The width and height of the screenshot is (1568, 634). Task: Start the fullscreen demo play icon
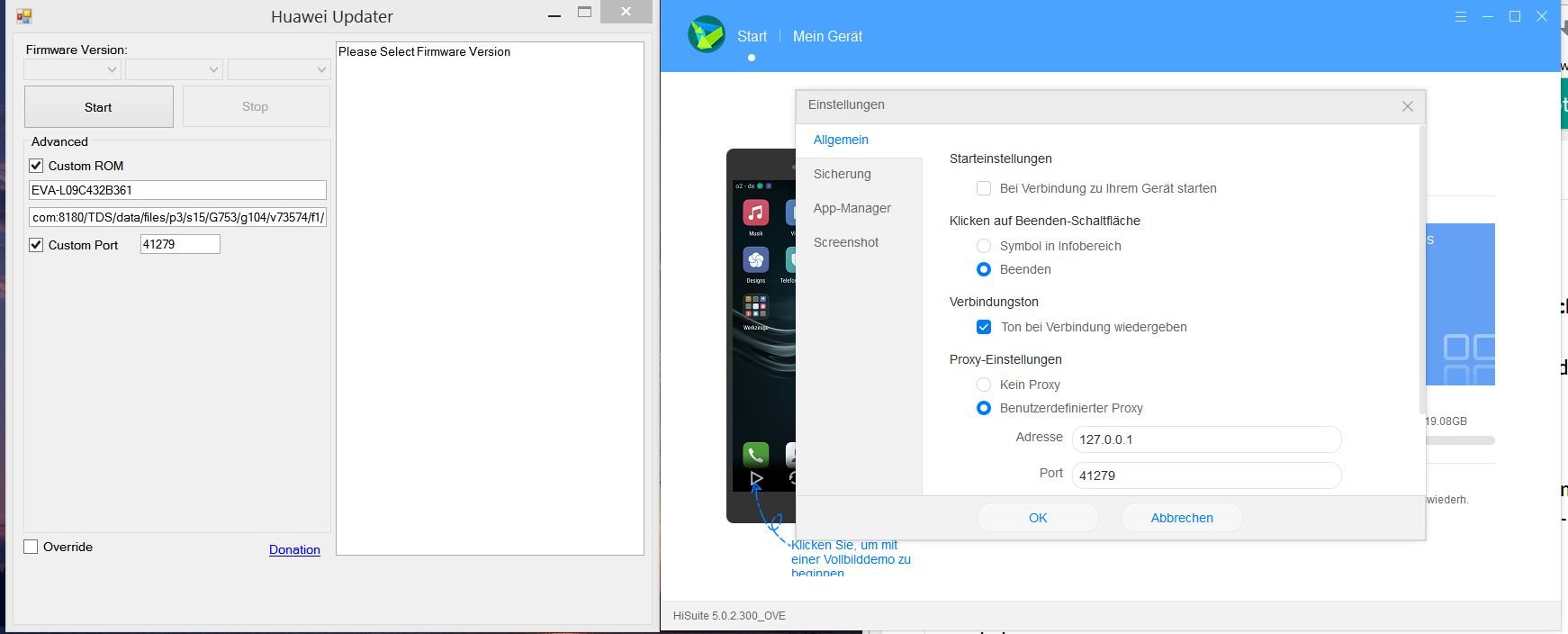coord(756,478)
